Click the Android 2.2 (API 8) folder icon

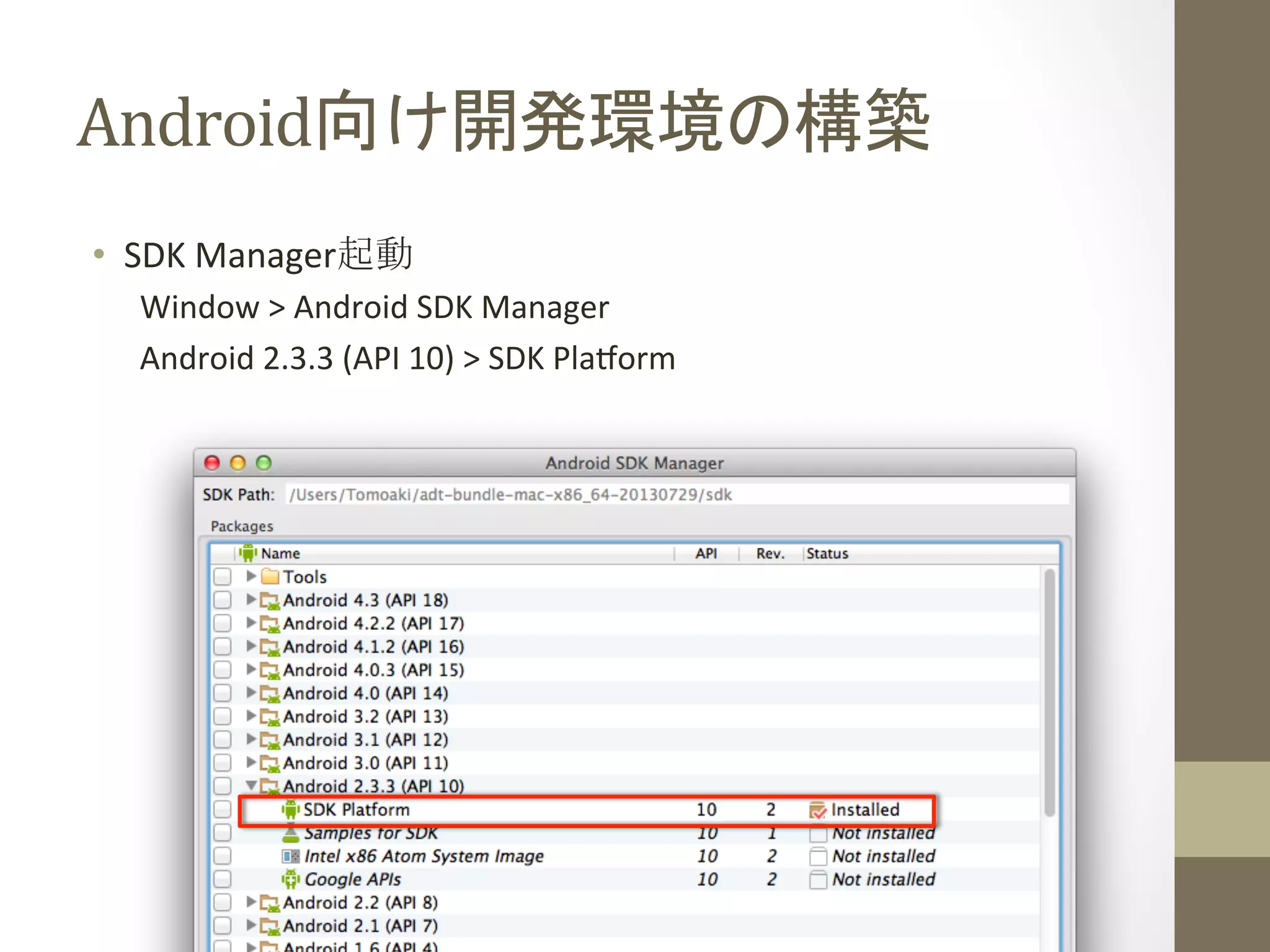[270, 903]
